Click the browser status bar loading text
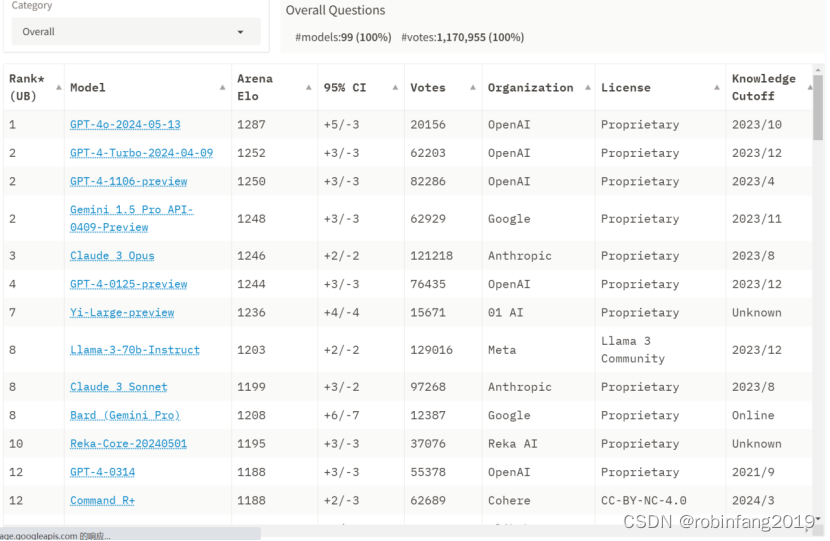 (x=55, y=536)
